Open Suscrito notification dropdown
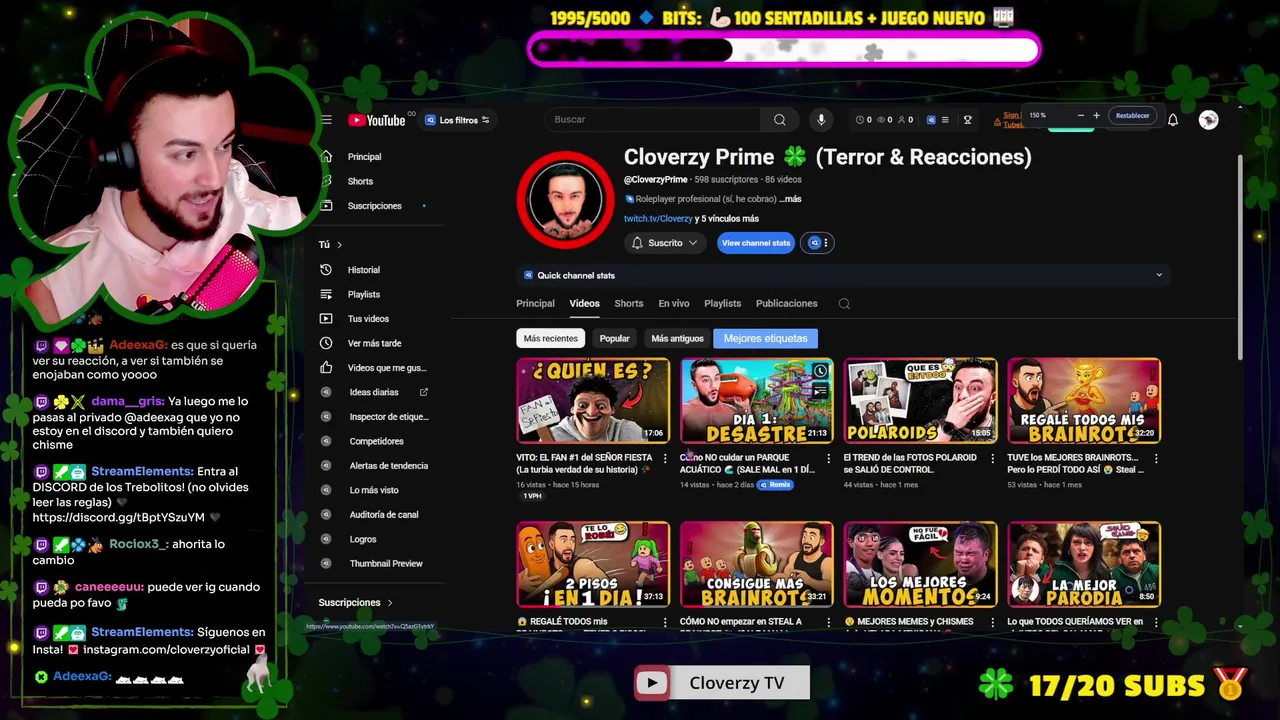 (665, 243)
